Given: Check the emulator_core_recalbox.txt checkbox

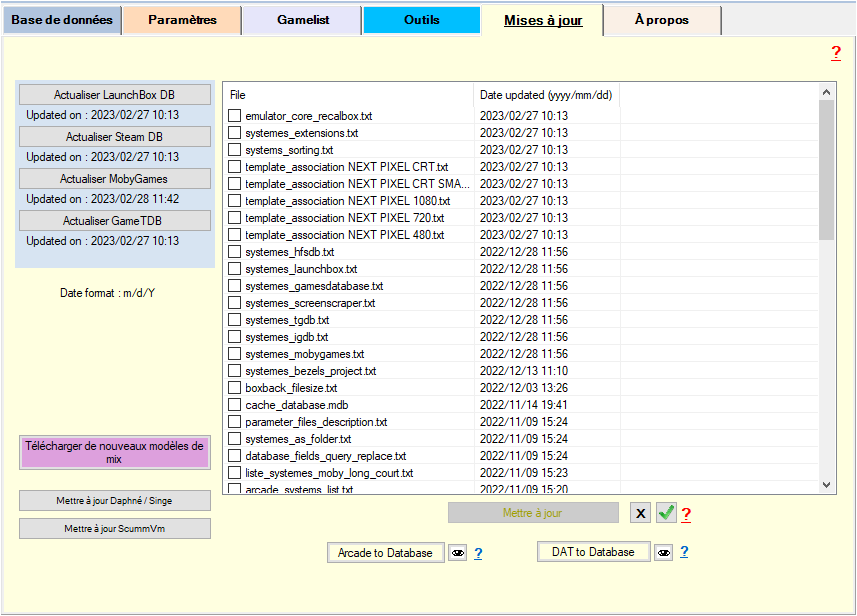Looking at the screenshot, I should tap(234, 116).
